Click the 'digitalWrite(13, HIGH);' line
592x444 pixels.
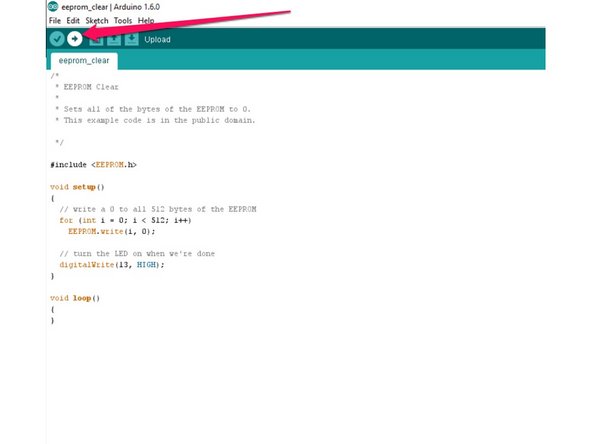[112, 265]
